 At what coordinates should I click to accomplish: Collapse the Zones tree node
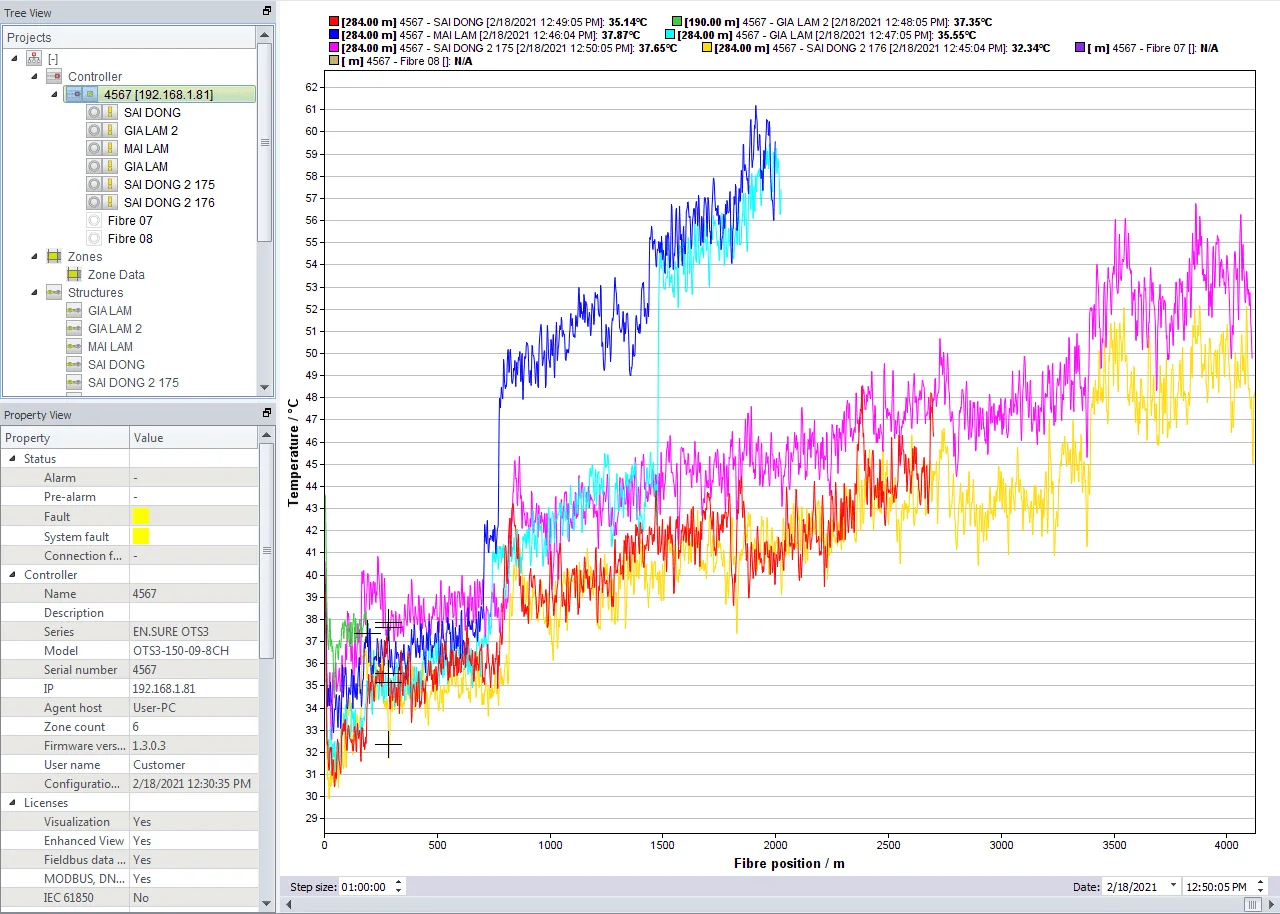35,257
